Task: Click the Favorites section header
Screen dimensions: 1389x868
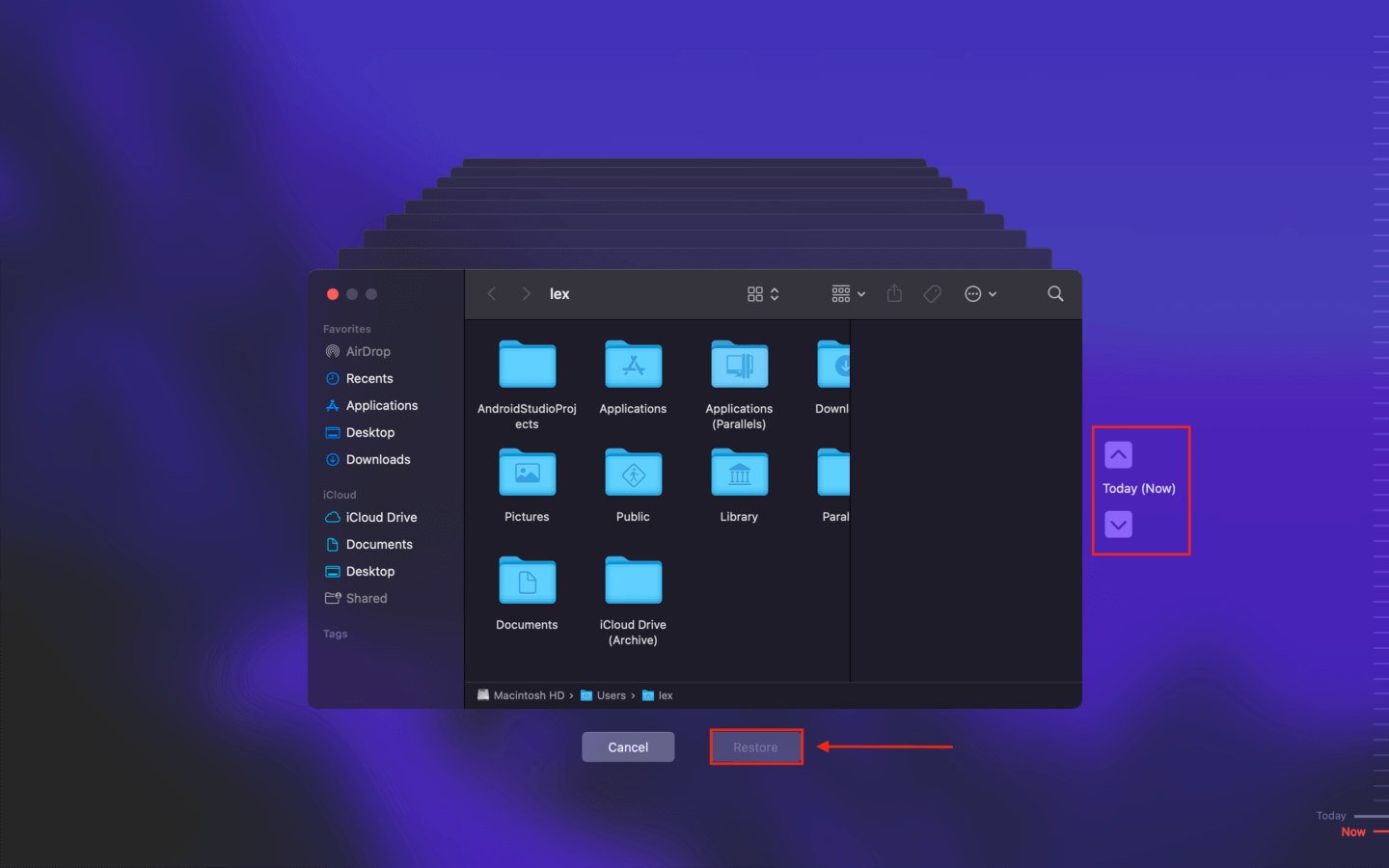Action: point(347,329)
